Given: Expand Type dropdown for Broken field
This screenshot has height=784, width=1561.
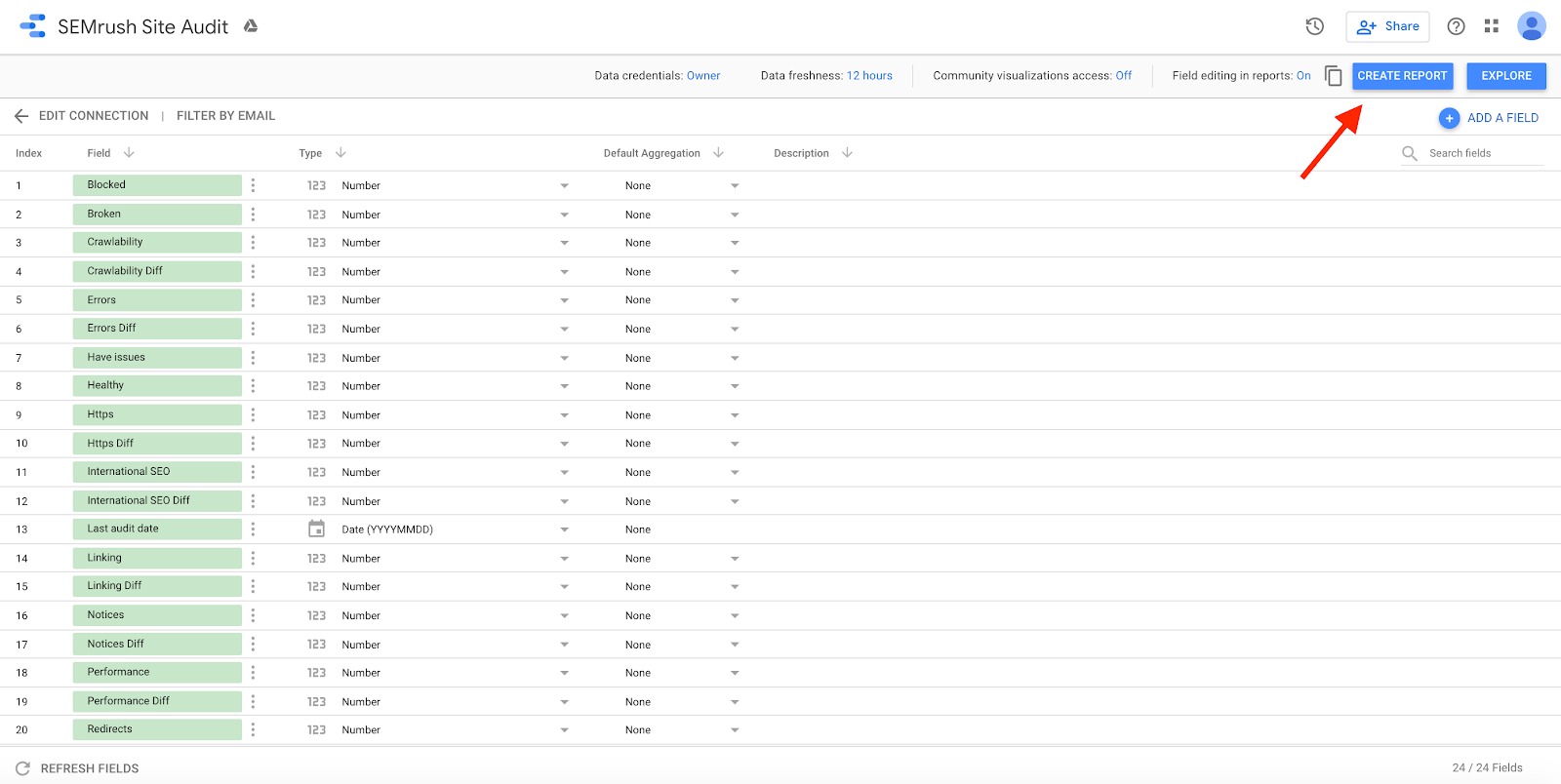Looking at the screenshot, I should point(564,215).
